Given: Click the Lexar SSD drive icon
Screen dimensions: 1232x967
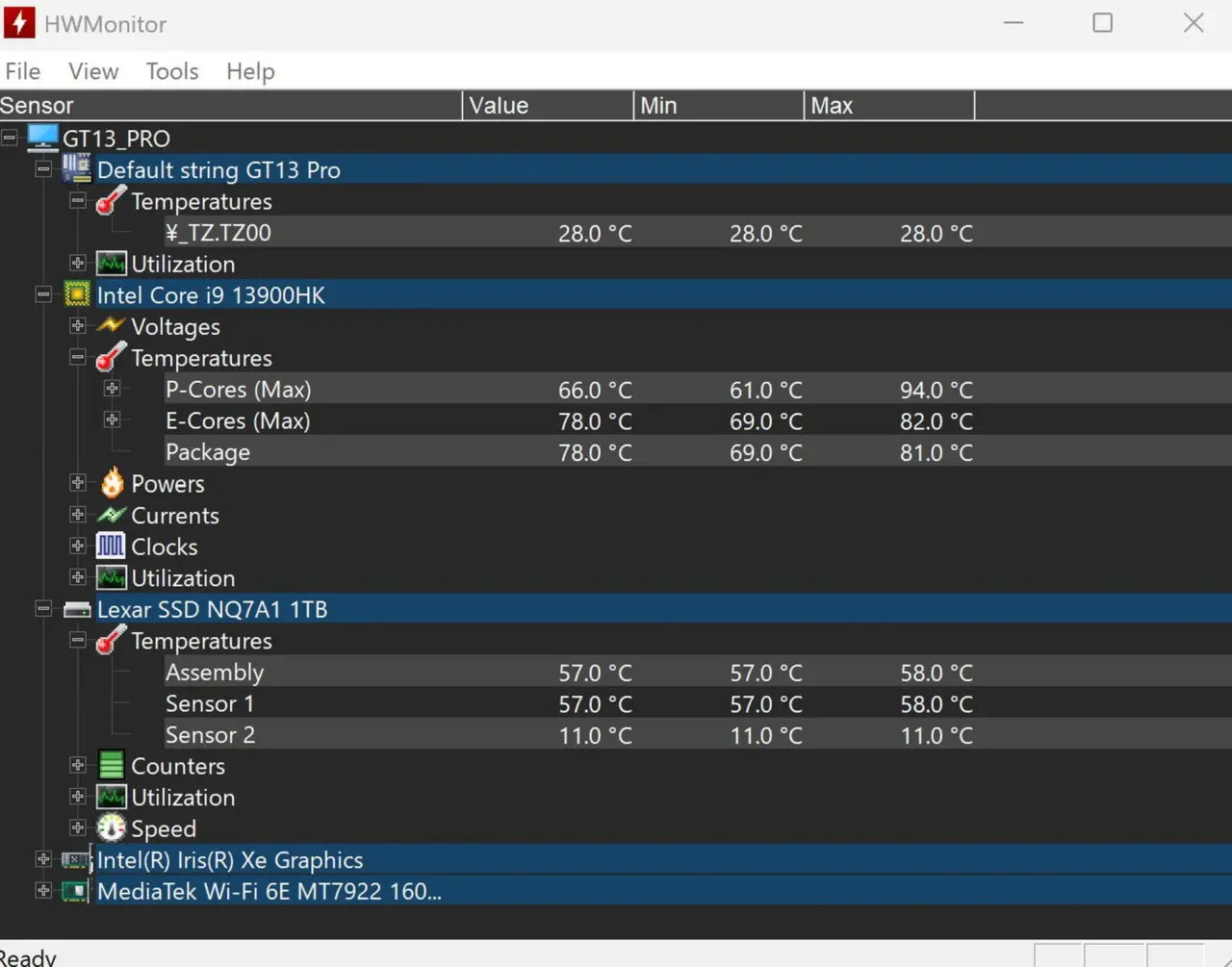Looking at the screenshot, I should pos(77,609).
